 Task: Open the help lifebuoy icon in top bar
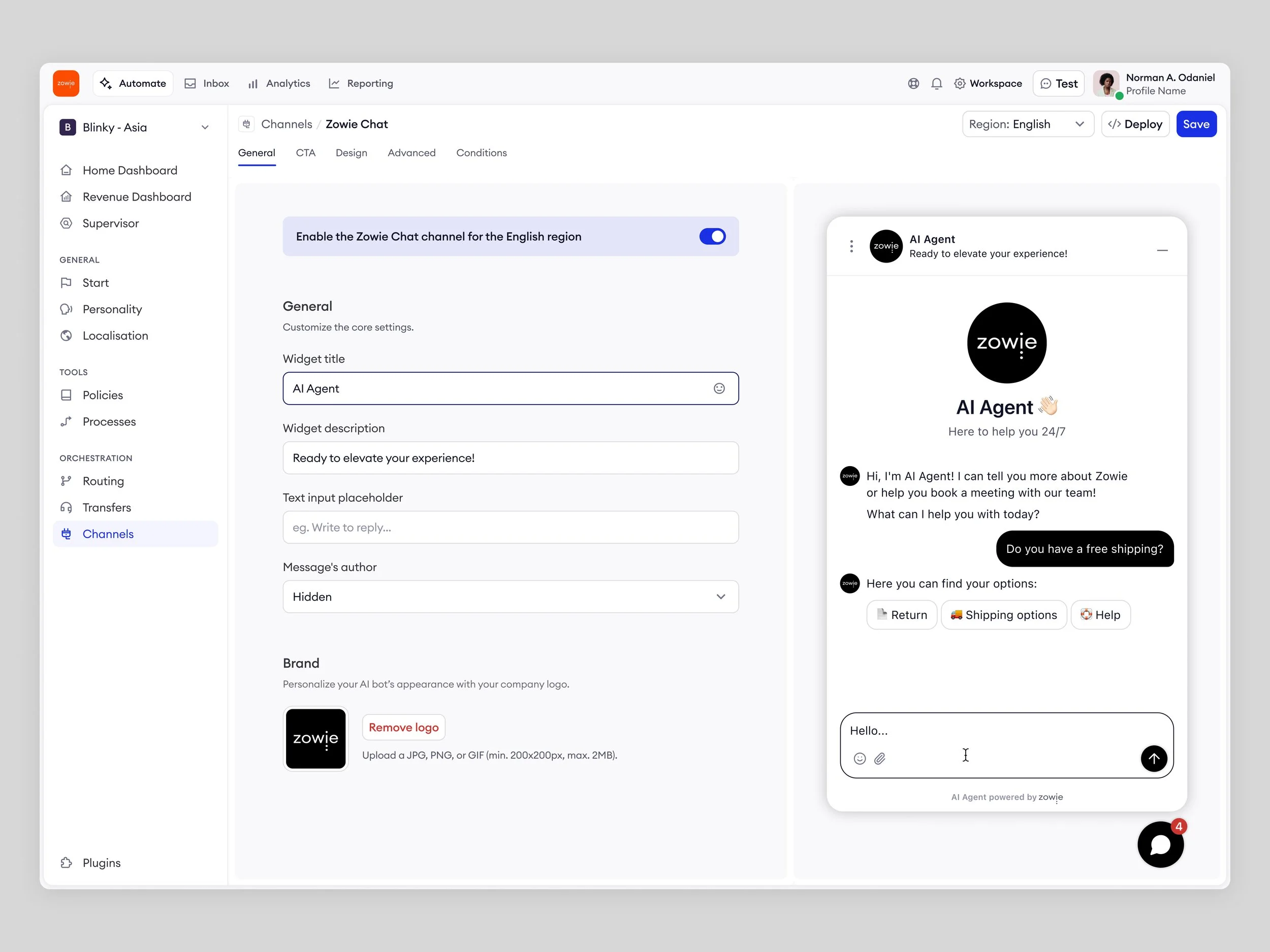tap(913, 84)
